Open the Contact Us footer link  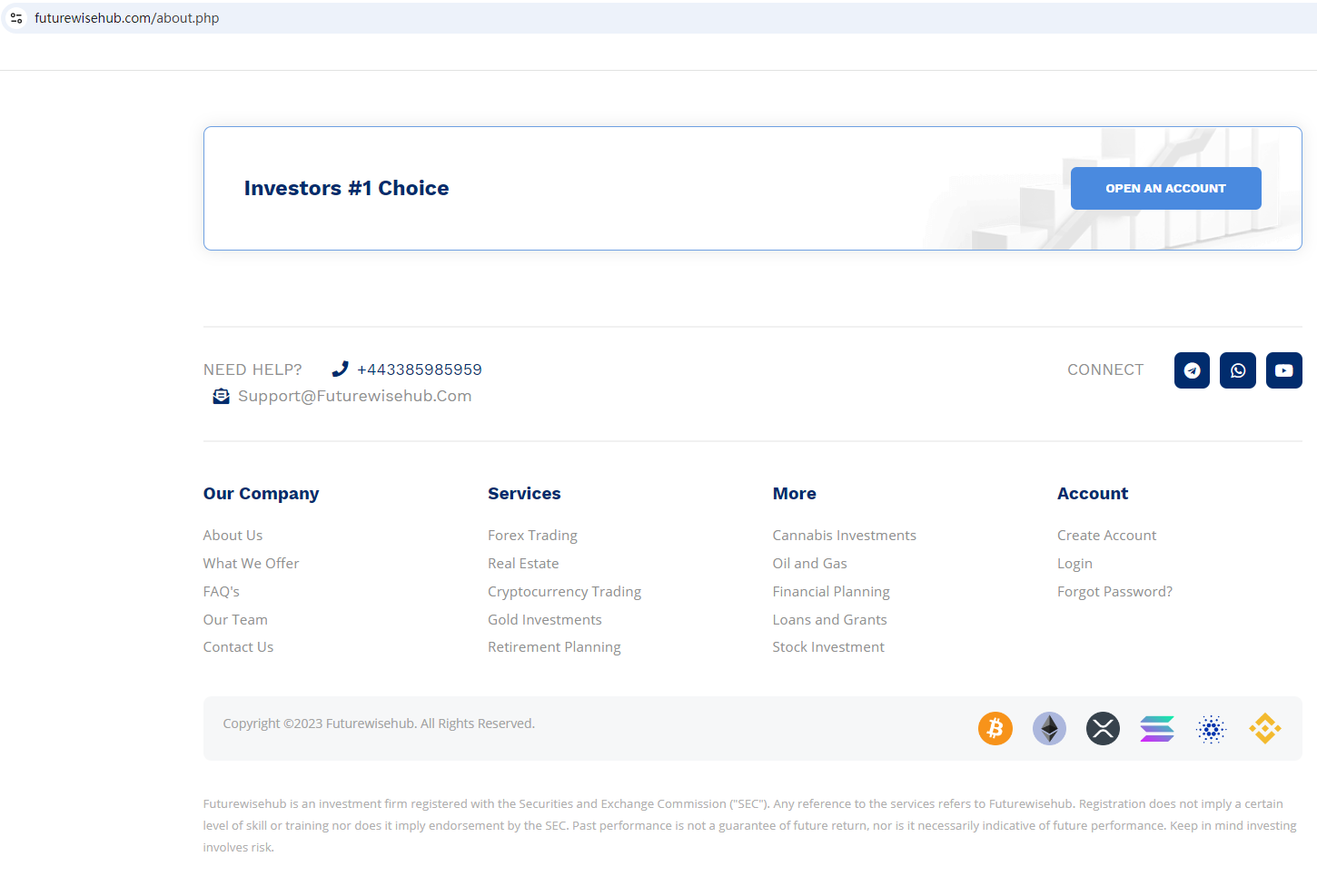pyautogui.click(x=238, y=647)
